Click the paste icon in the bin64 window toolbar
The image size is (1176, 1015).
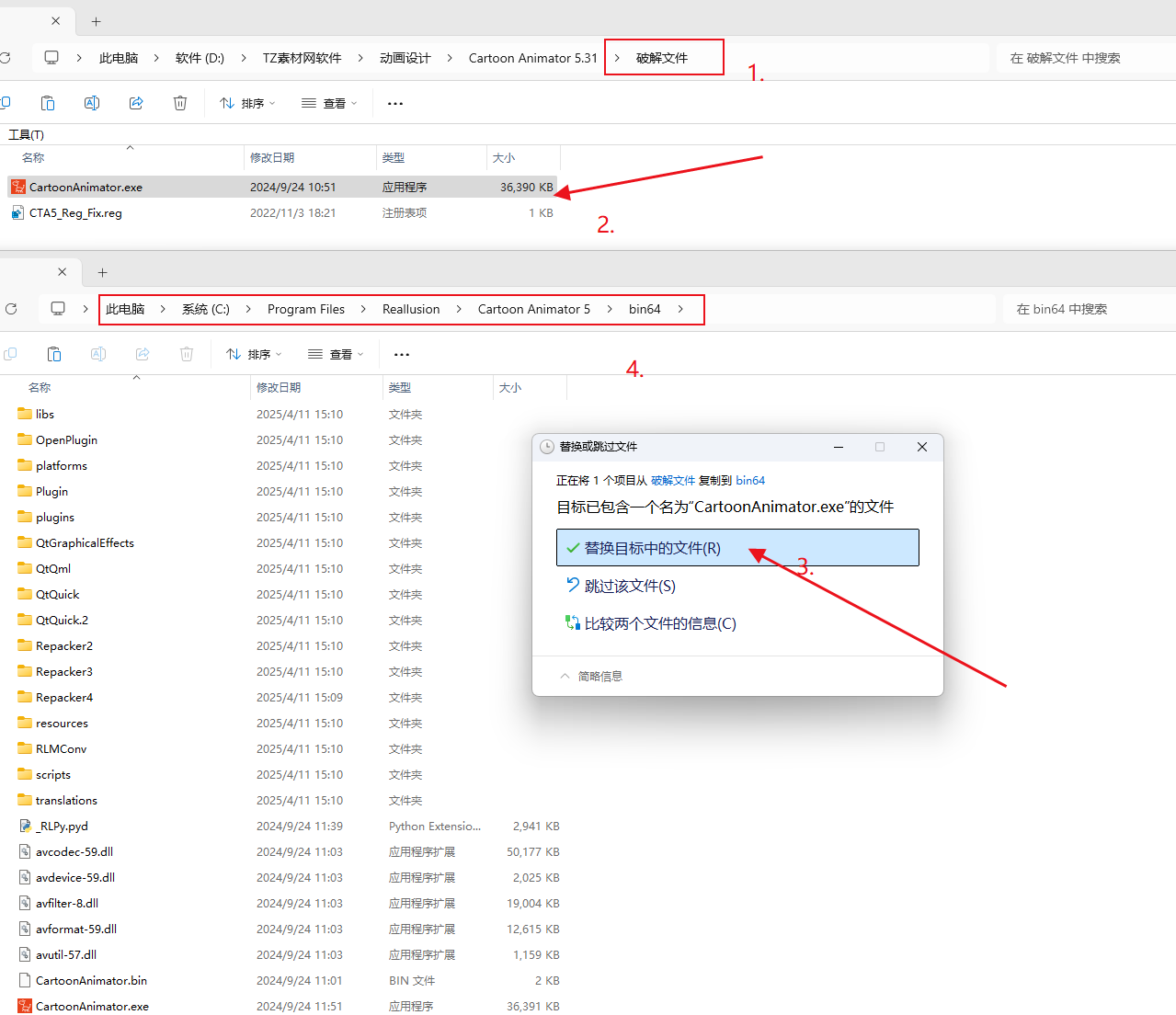tap(54, 354)
